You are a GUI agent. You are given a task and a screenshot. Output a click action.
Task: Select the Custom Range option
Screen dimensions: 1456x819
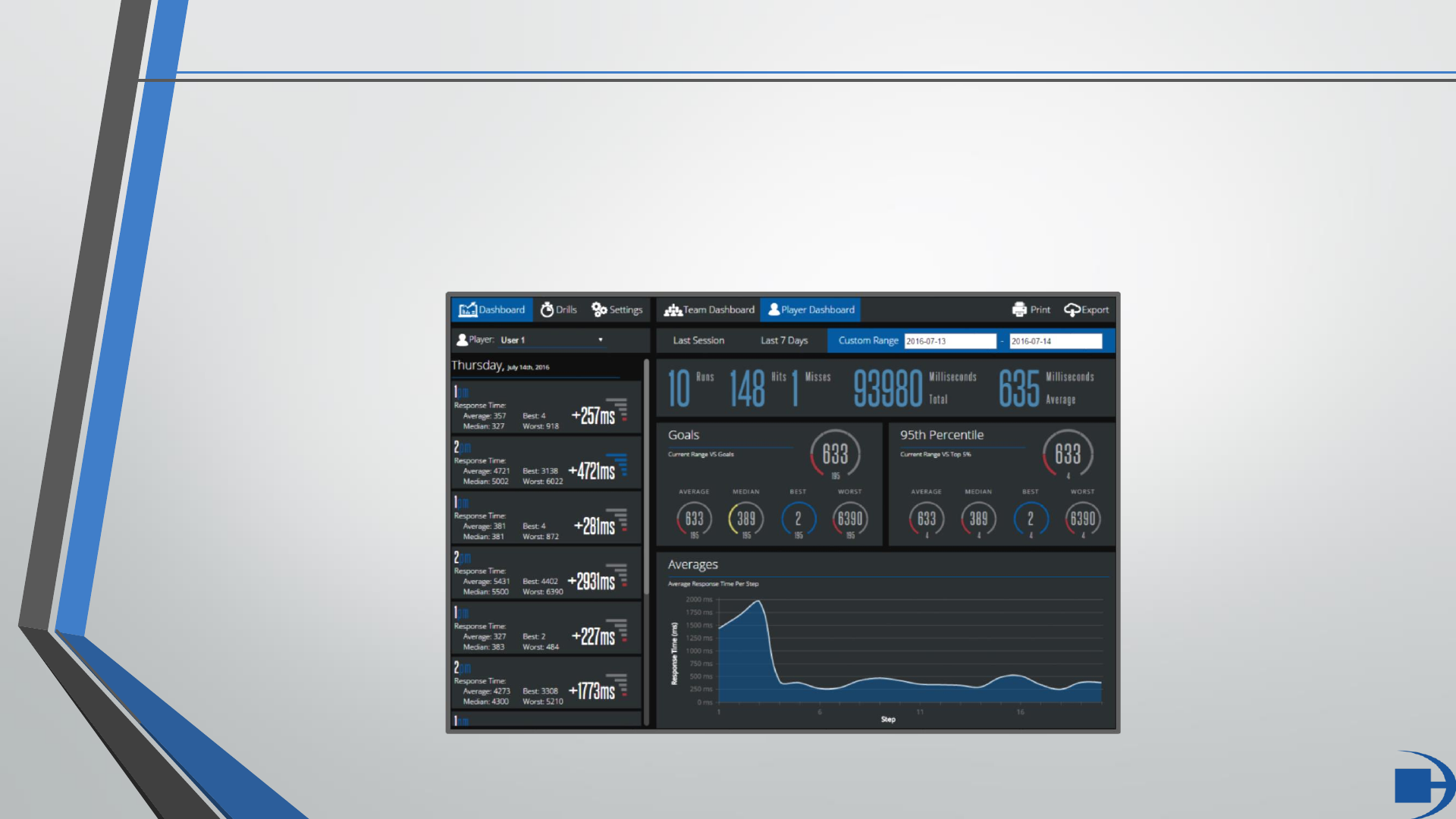point(868,340)
